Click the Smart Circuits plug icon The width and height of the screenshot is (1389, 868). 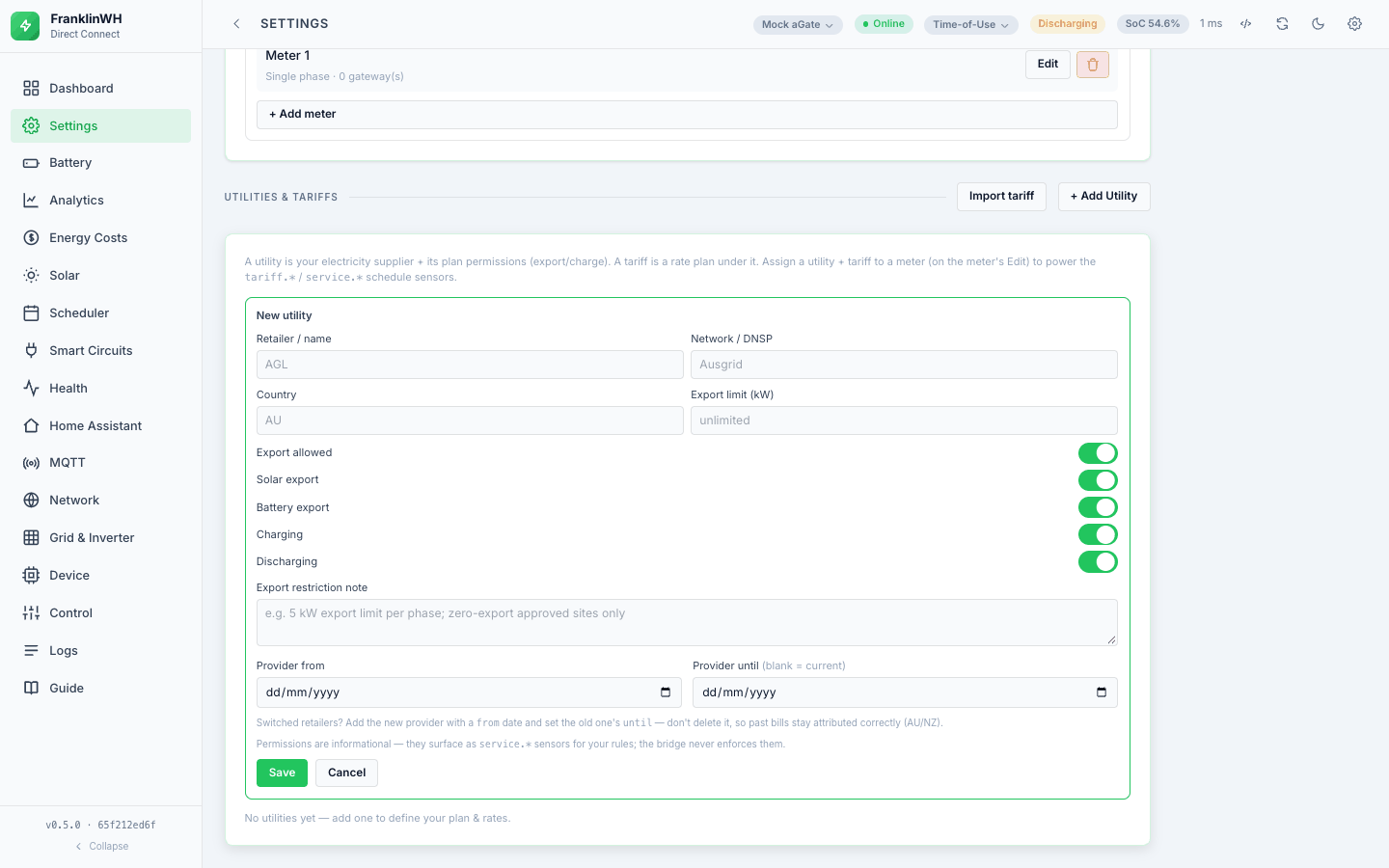point(31,351)
